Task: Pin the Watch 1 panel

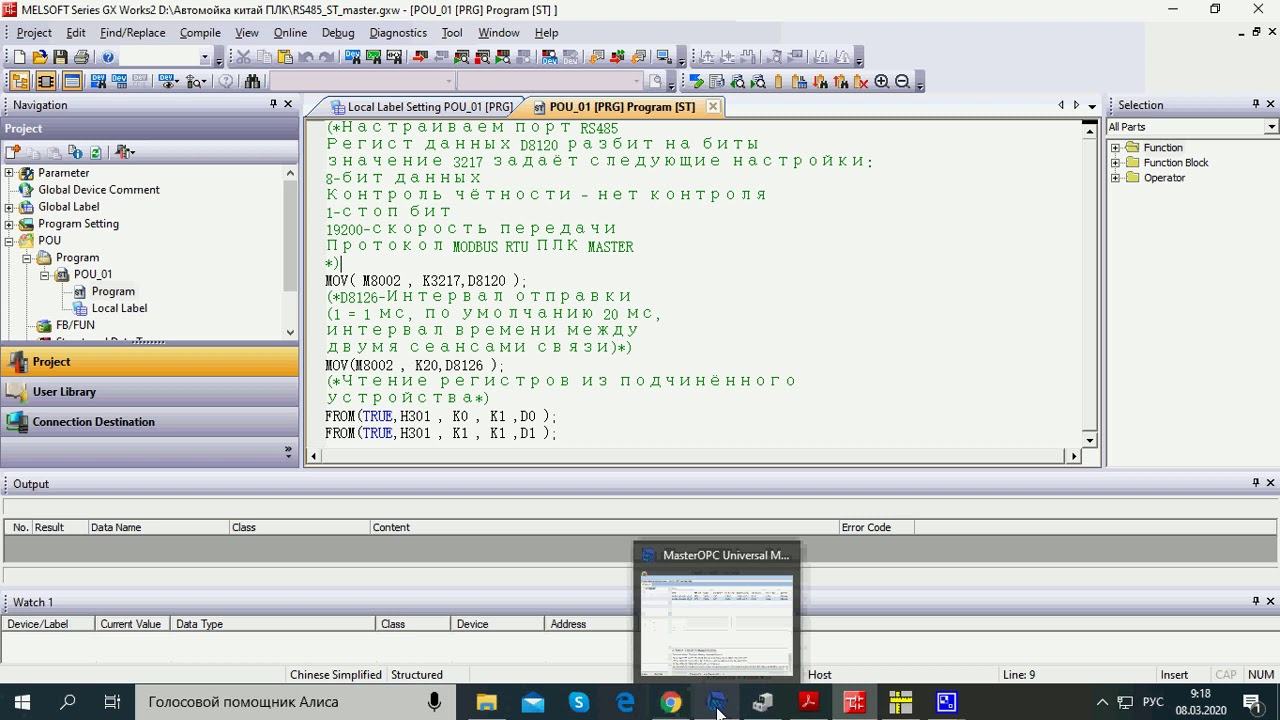Action: (x=1256, y=601)
